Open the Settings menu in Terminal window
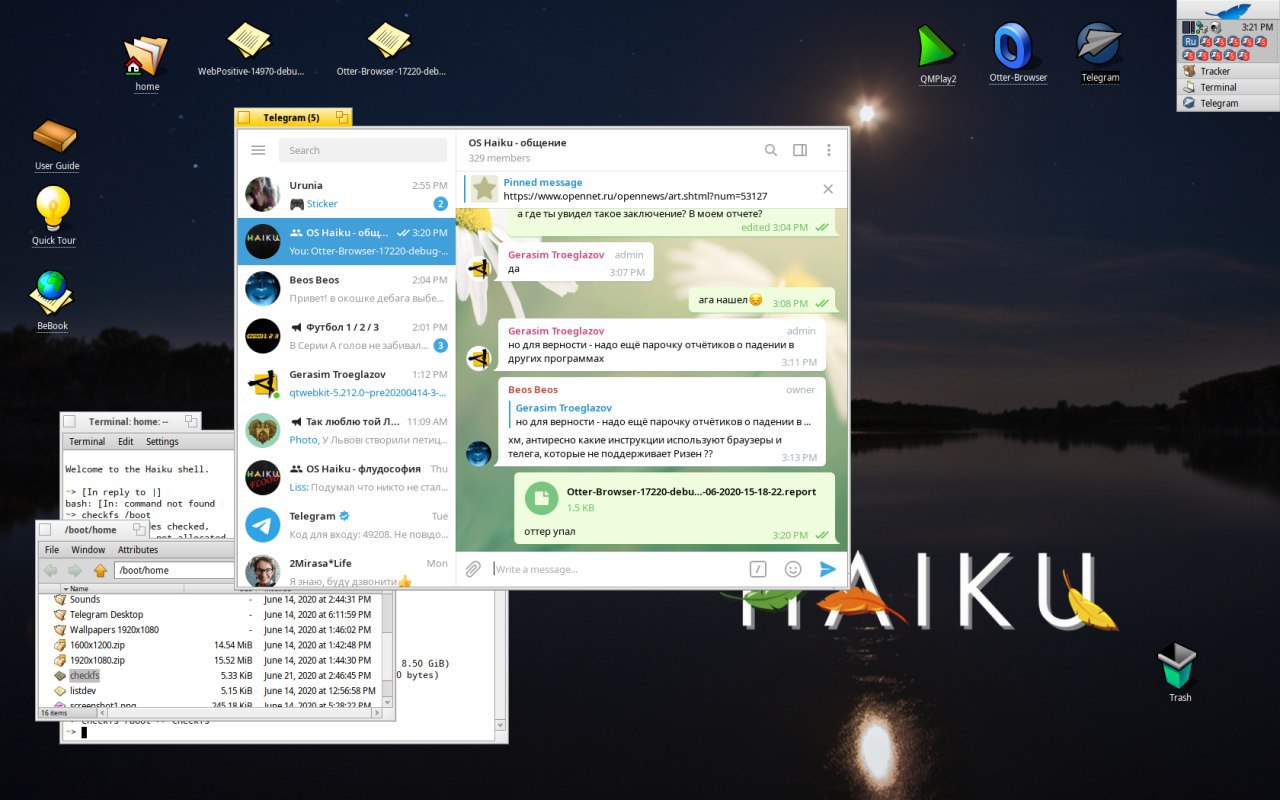Screen dimensions: 1280x800 tap(162, 441)
